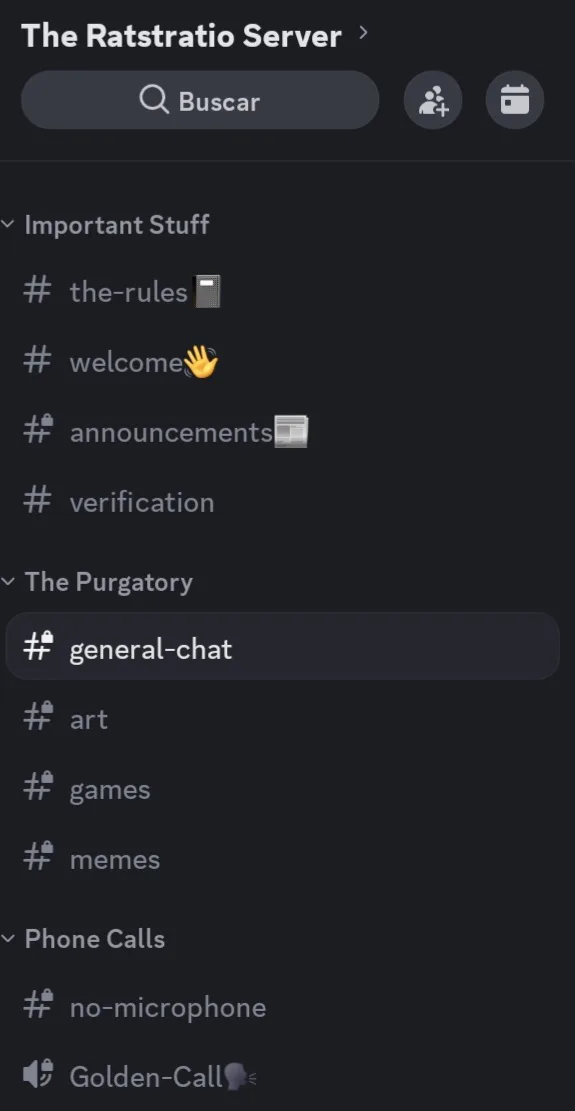
Task: Click the speaker icon beside Golden-Call
Action: [38, 1075]
